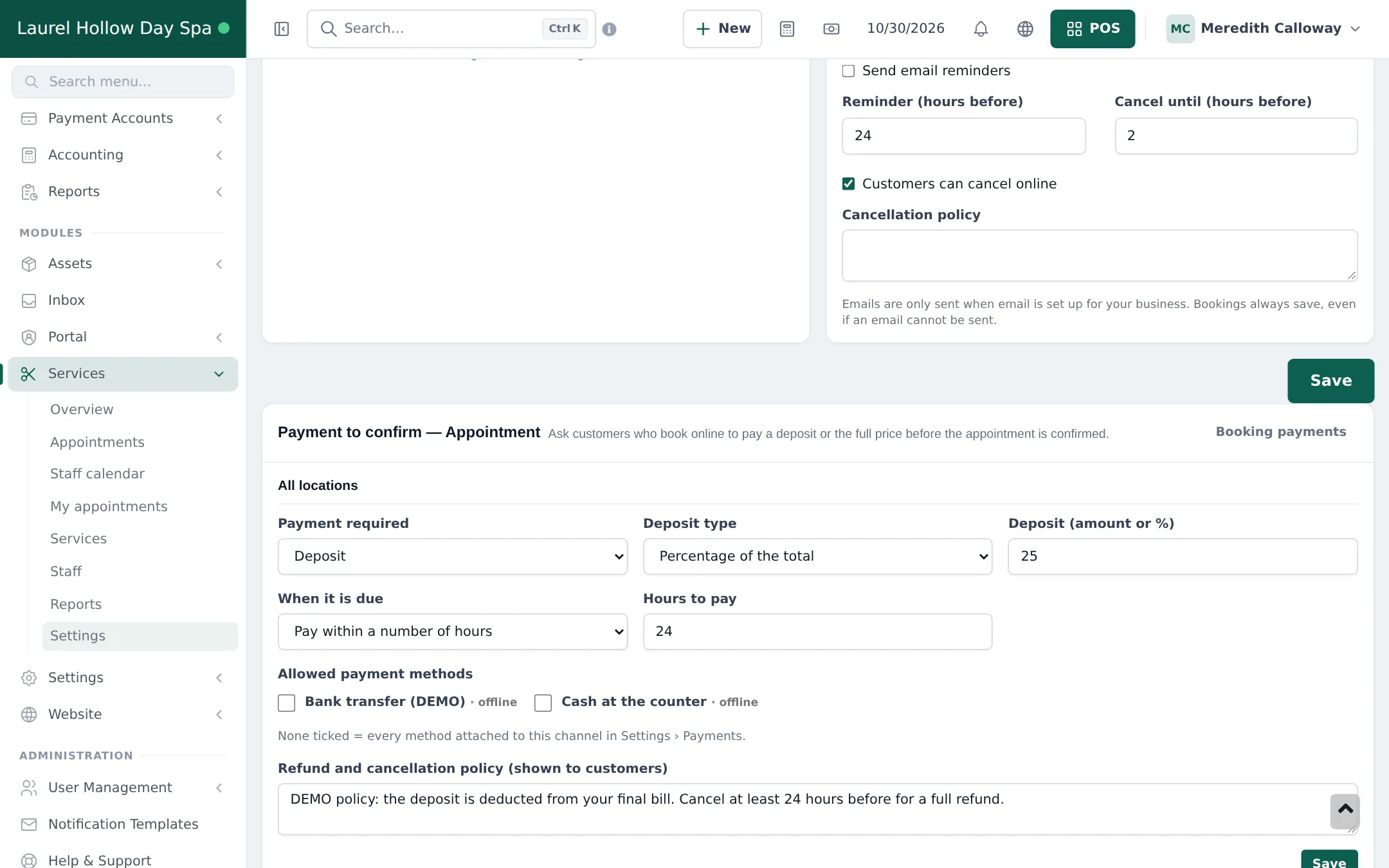
Task: Click the Payment Accounts card icon in the sidebar
Action: 29,118
